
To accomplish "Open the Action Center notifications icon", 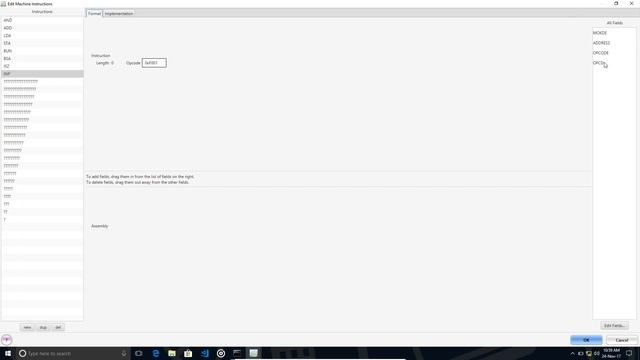I will point(629,353).
